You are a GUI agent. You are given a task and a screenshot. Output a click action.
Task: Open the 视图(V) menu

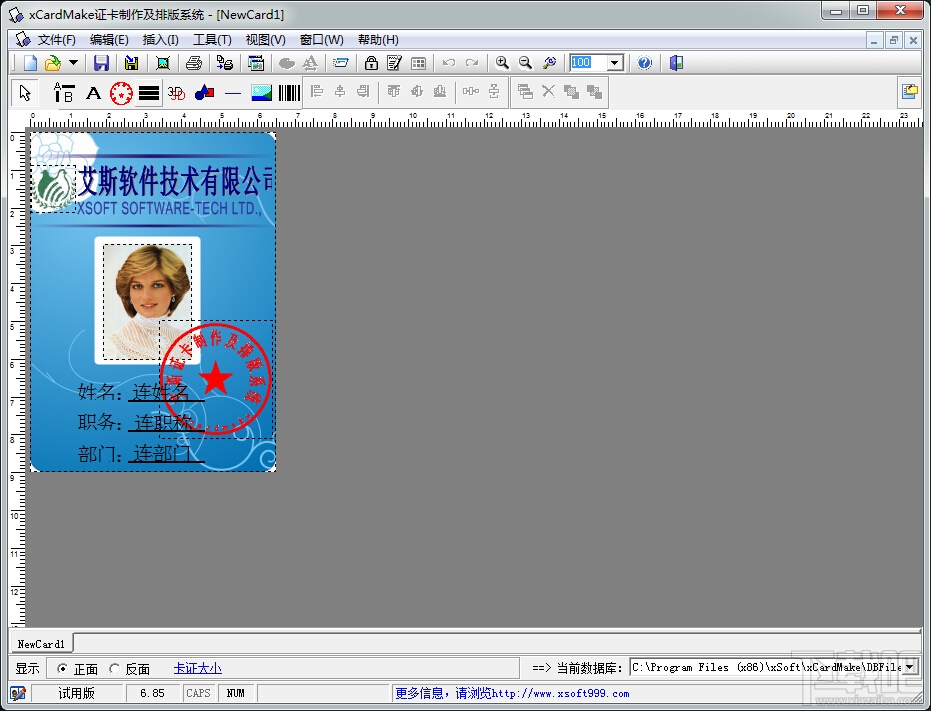point(265,40)
